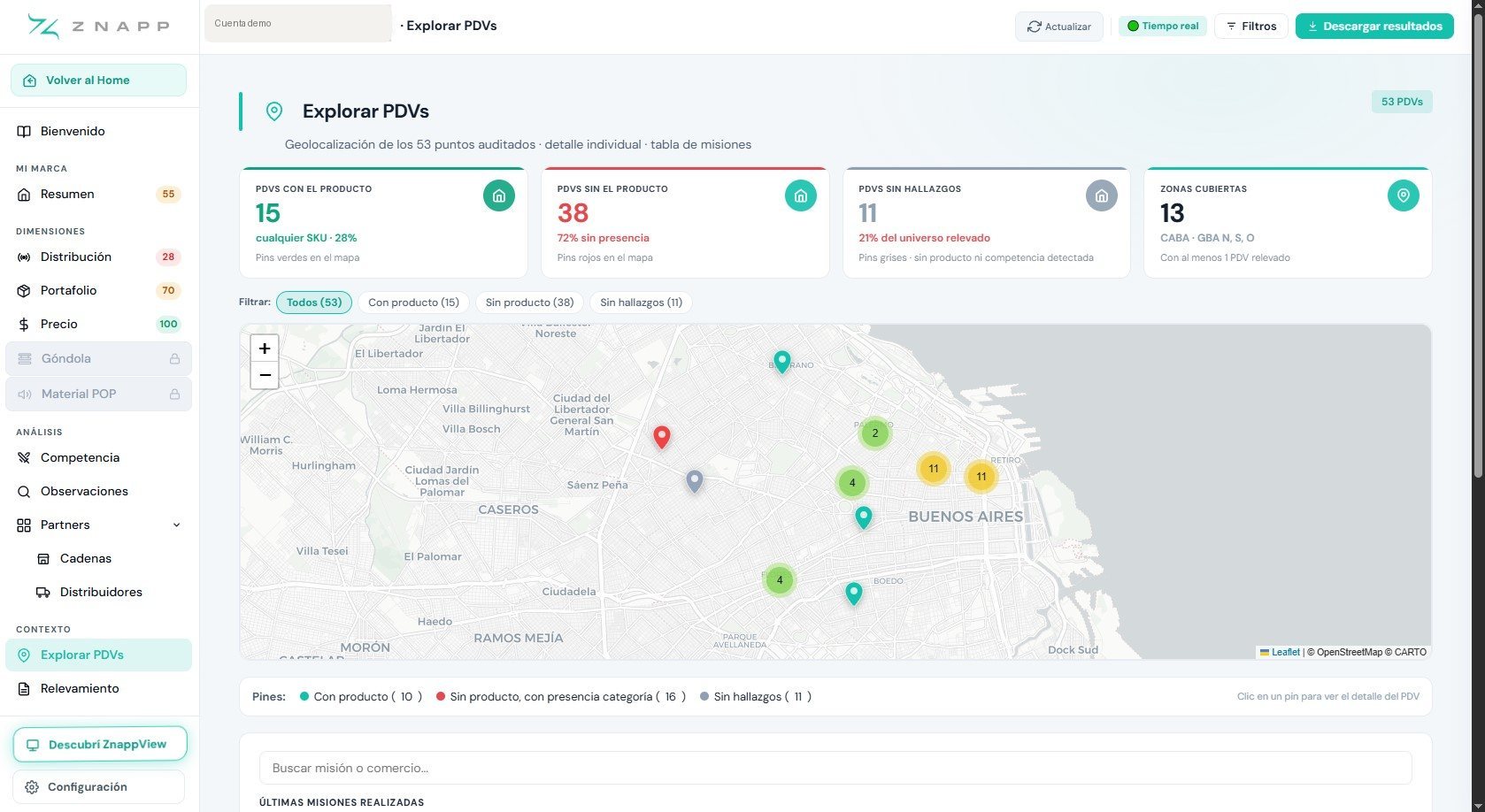1485x812 pixels.
Task: Click the gear icon in Configuración
Action: coord(32,787)
